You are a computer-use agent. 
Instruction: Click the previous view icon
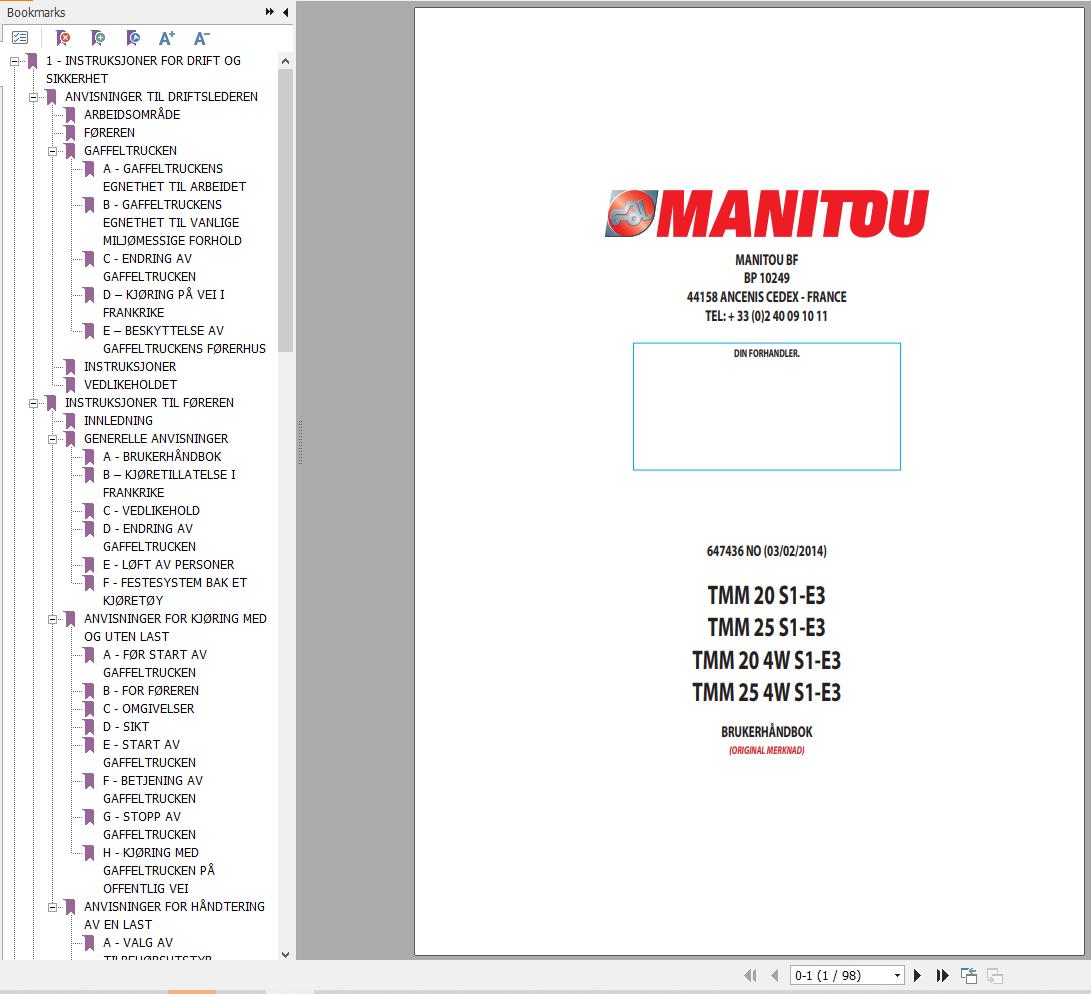click(x=969, y=976)
